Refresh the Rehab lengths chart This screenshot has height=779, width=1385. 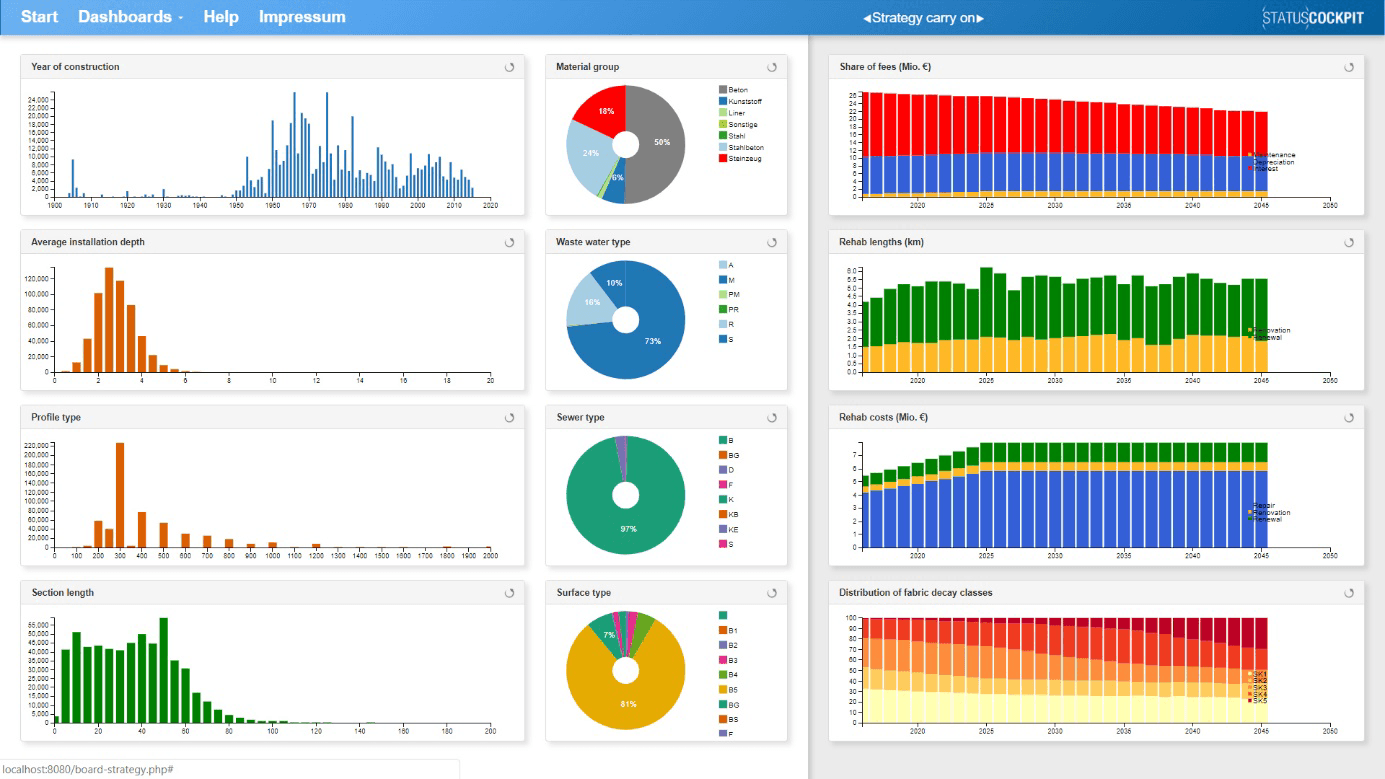tap(1349, 242)
